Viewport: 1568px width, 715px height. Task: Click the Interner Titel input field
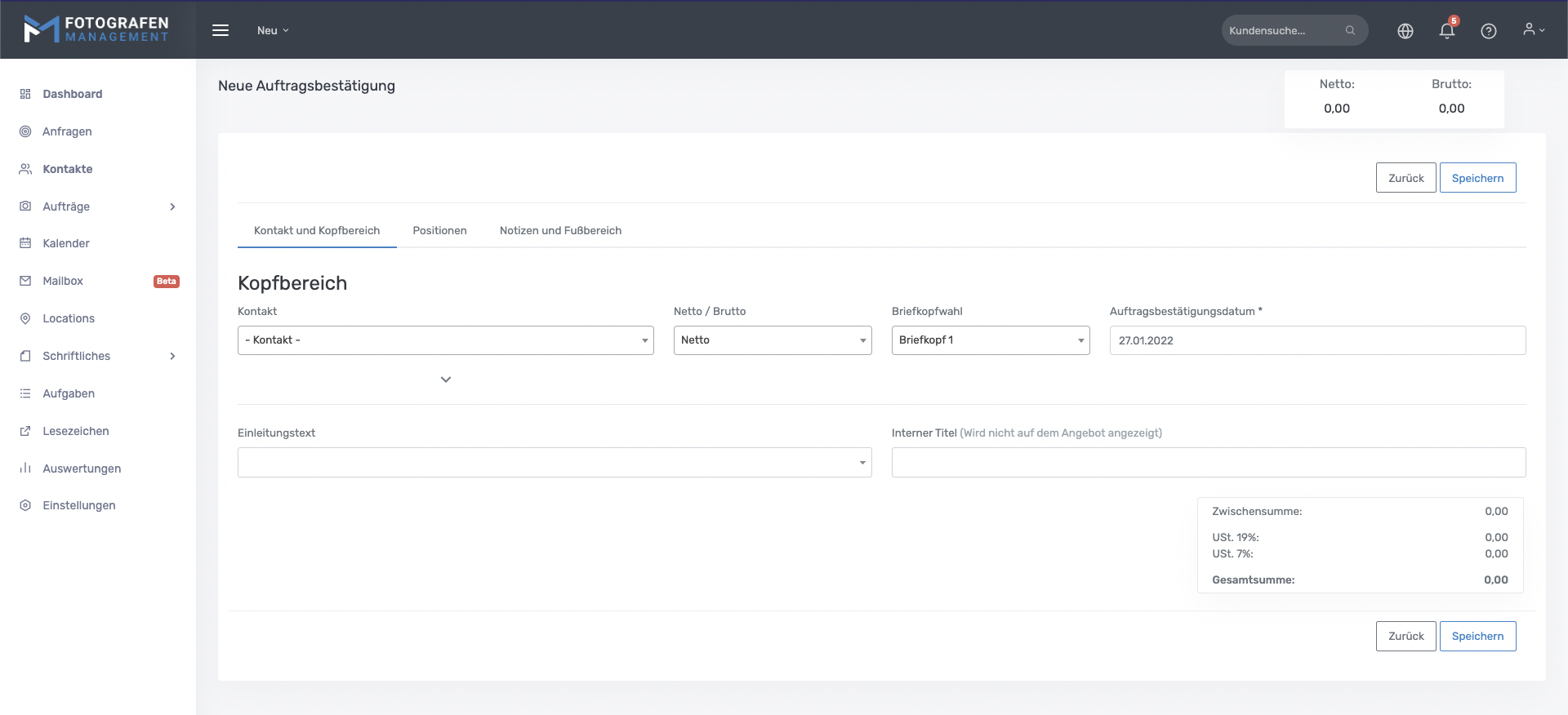pos(1208,463)
